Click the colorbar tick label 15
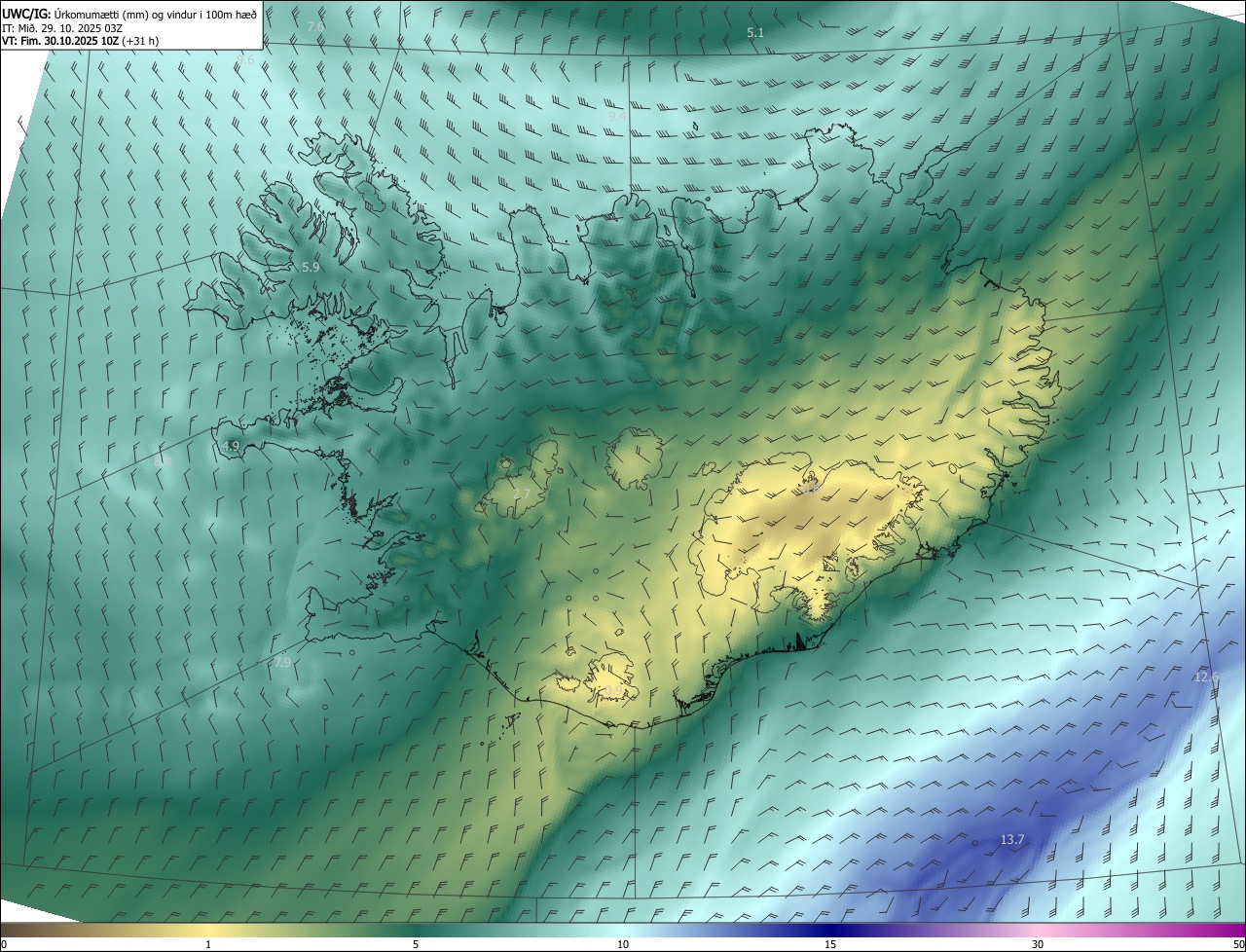Screen dimensions: 1246x952 pos(830,945)
